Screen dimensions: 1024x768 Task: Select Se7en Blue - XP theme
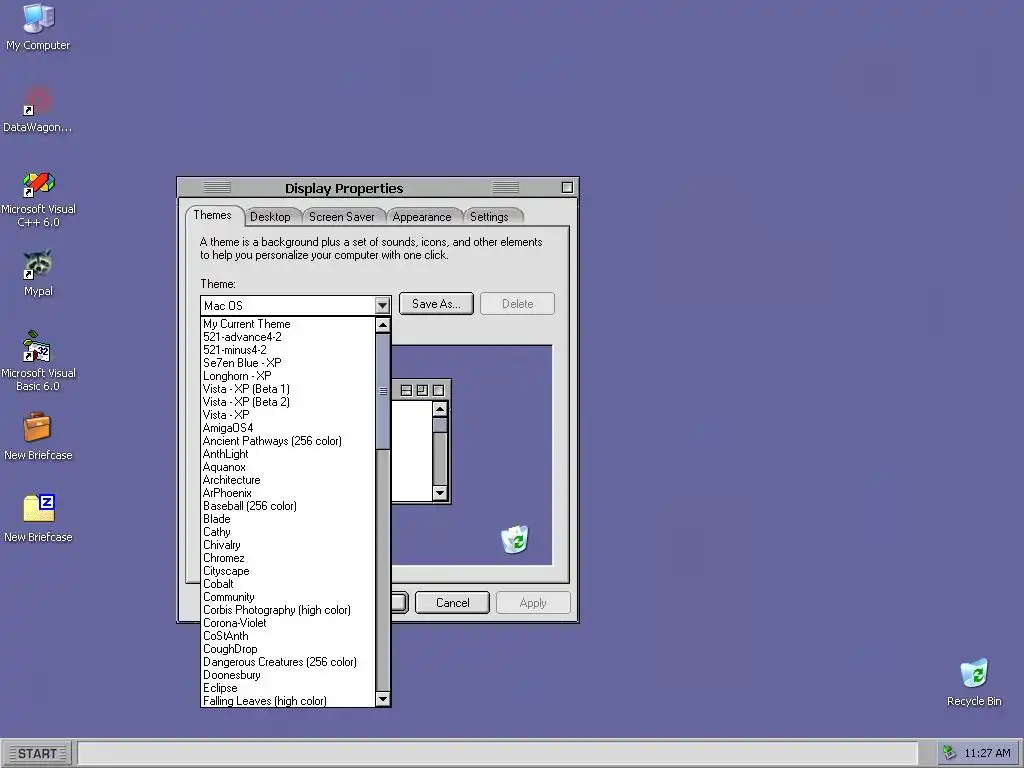click(288, 363)
